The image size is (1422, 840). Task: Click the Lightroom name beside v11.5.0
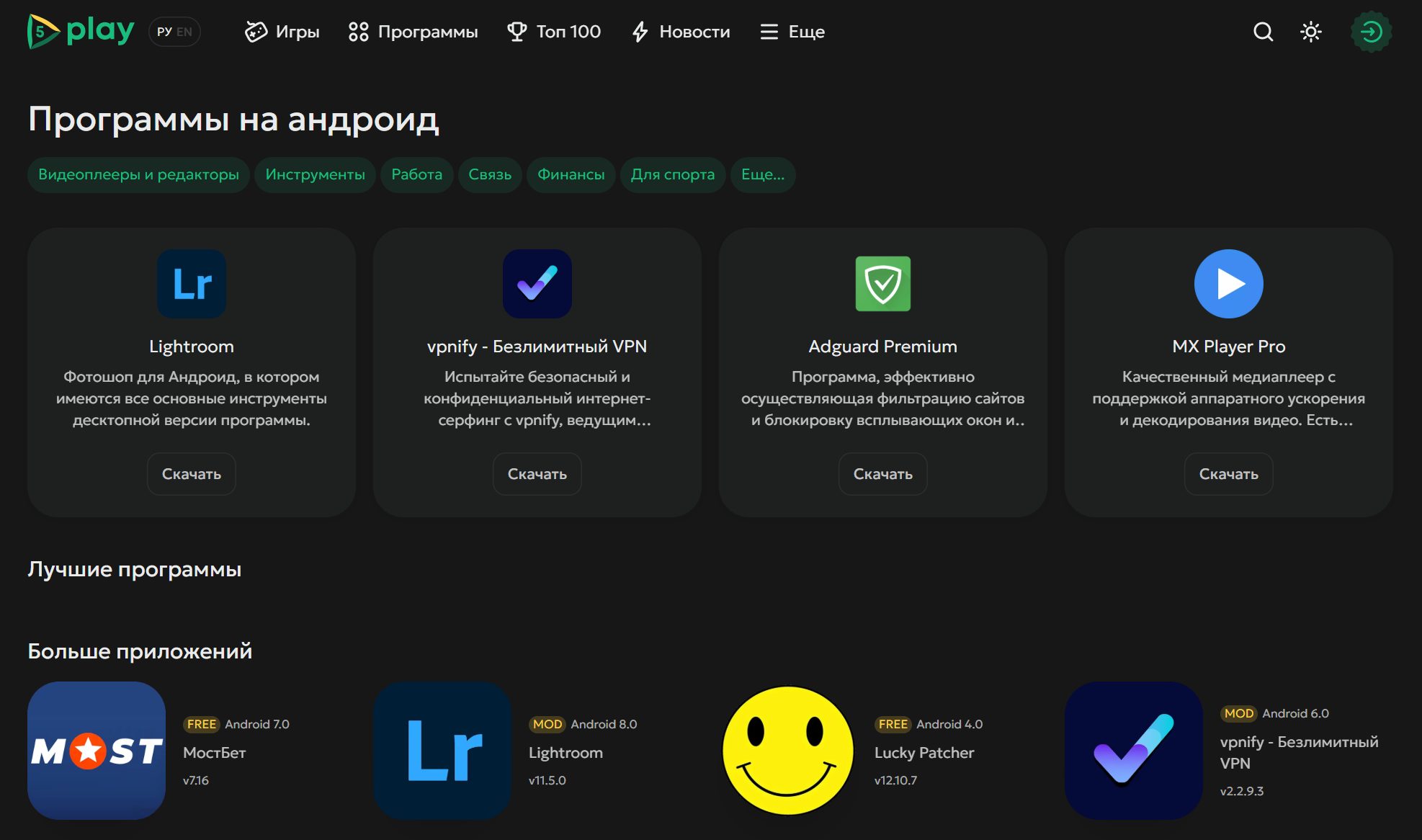tap(565, 753)
